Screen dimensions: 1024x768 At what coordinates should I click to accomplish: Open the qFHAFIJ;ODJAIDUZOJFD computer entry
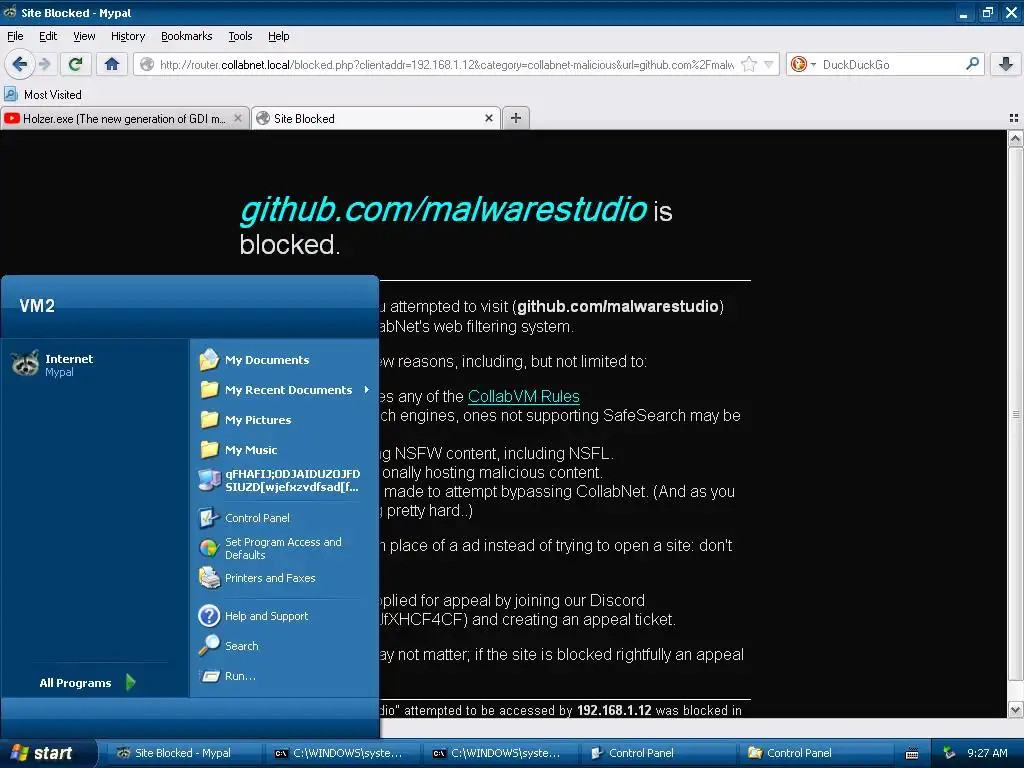coord(284,481)
